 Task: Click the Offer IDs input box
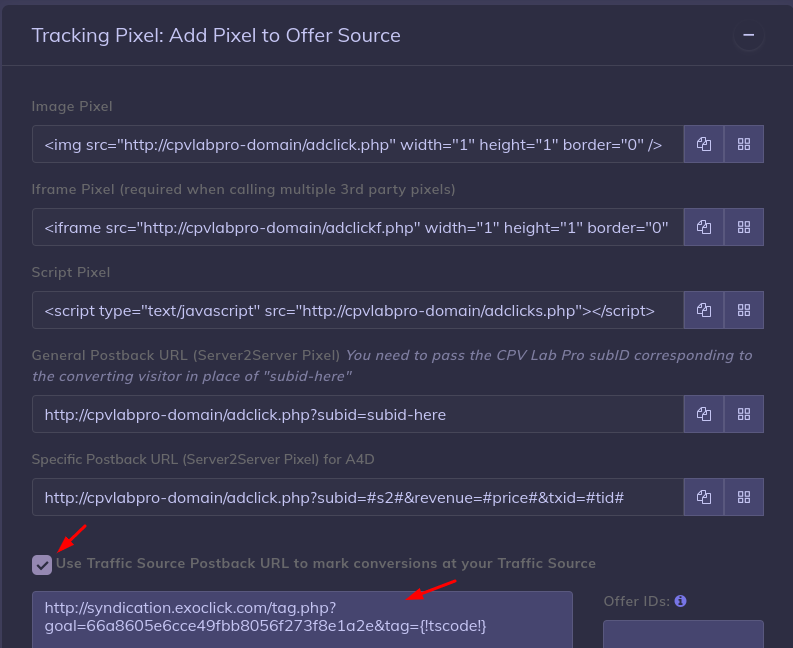pos(683,634)
